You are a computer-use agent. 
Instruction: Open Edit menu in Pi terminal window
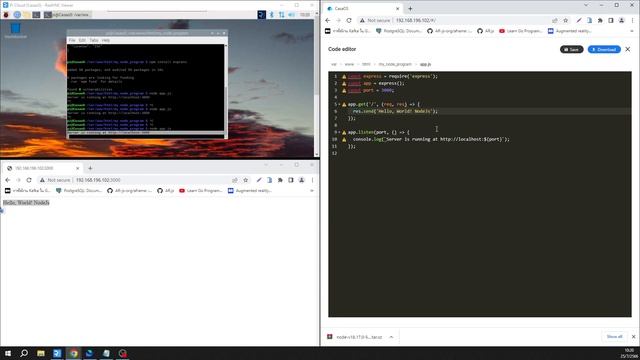[x=82, y=40]
